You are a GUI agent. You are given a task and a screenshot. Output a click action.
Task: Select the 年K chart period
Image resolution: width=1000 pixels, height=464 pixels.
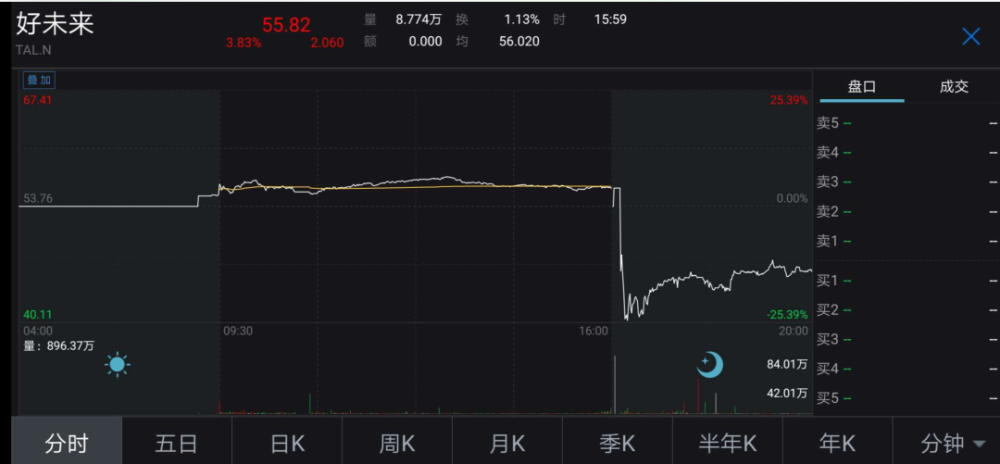click(x=837, y=443)
